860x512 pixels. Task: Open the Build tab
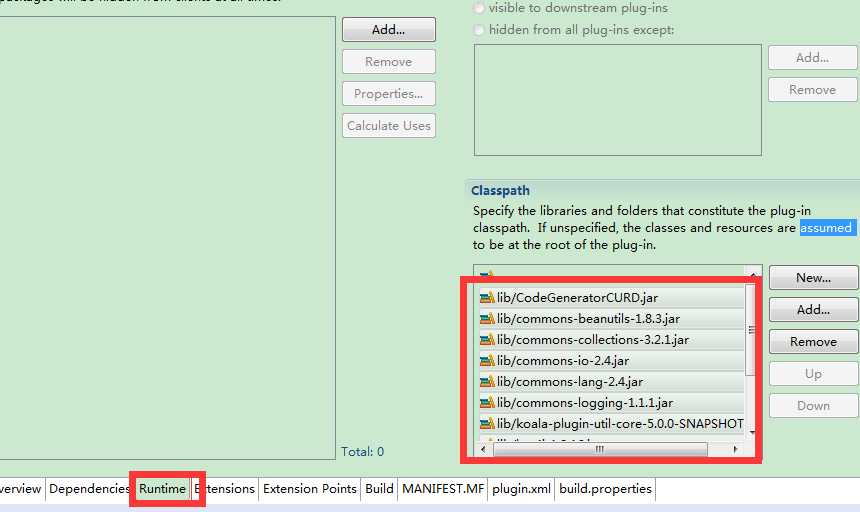click(x=380, y=488)
